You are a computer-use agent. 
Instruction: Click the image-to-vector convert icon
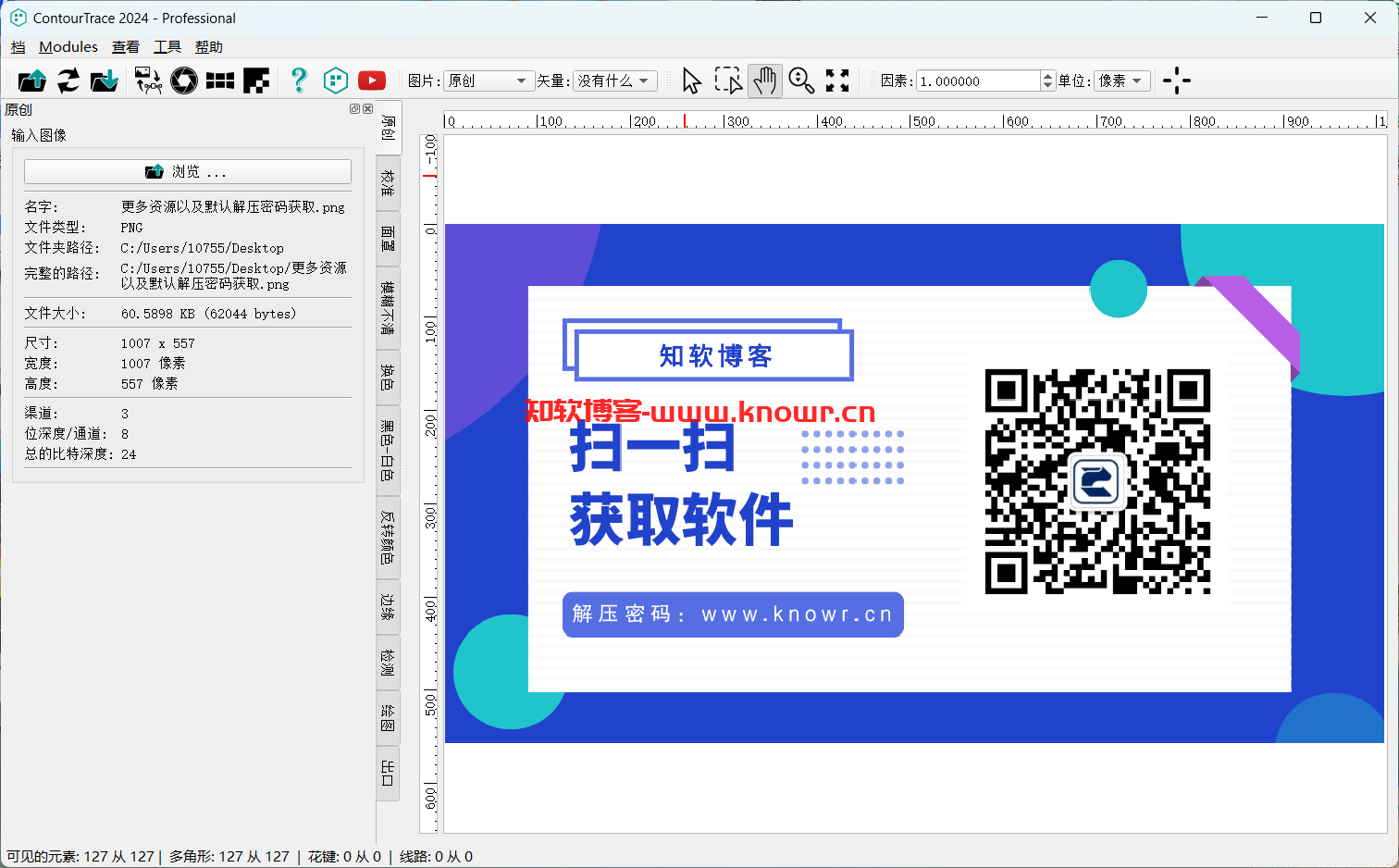[x=148, y=81]
